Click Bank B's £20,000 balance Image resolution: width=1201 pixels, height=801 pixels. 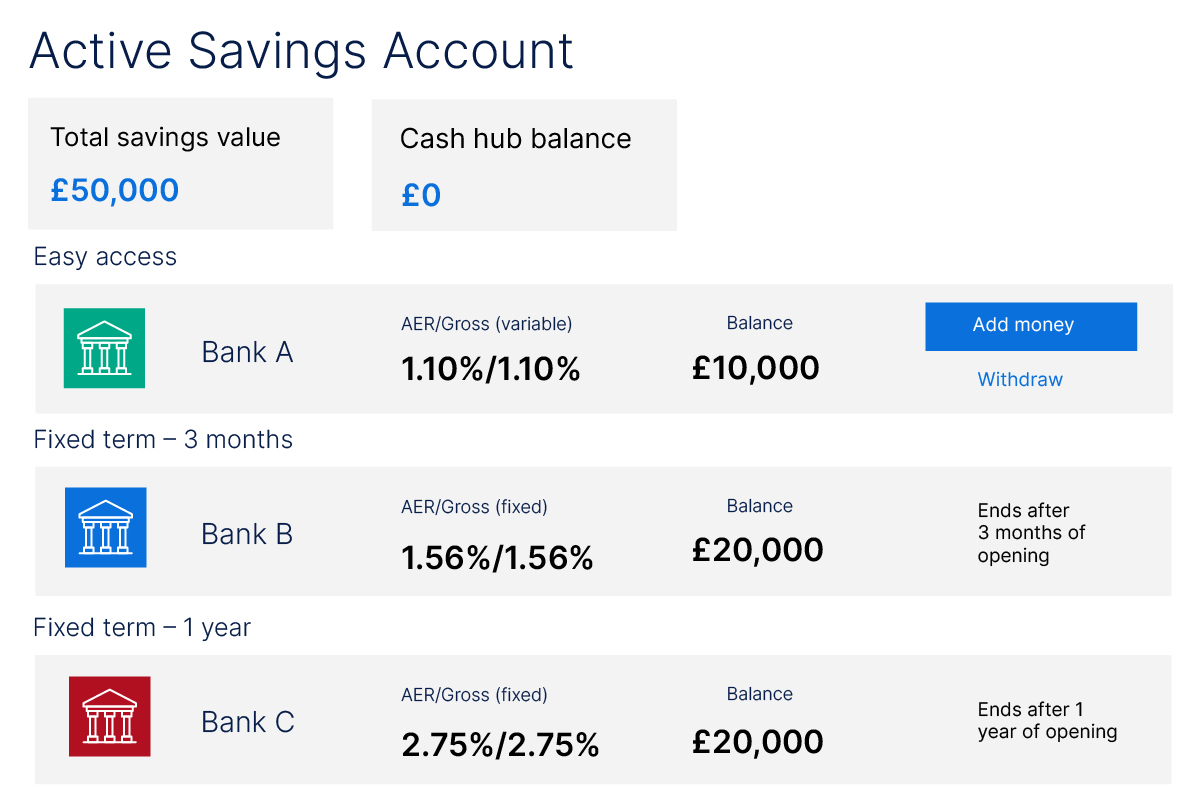[758, 549]
